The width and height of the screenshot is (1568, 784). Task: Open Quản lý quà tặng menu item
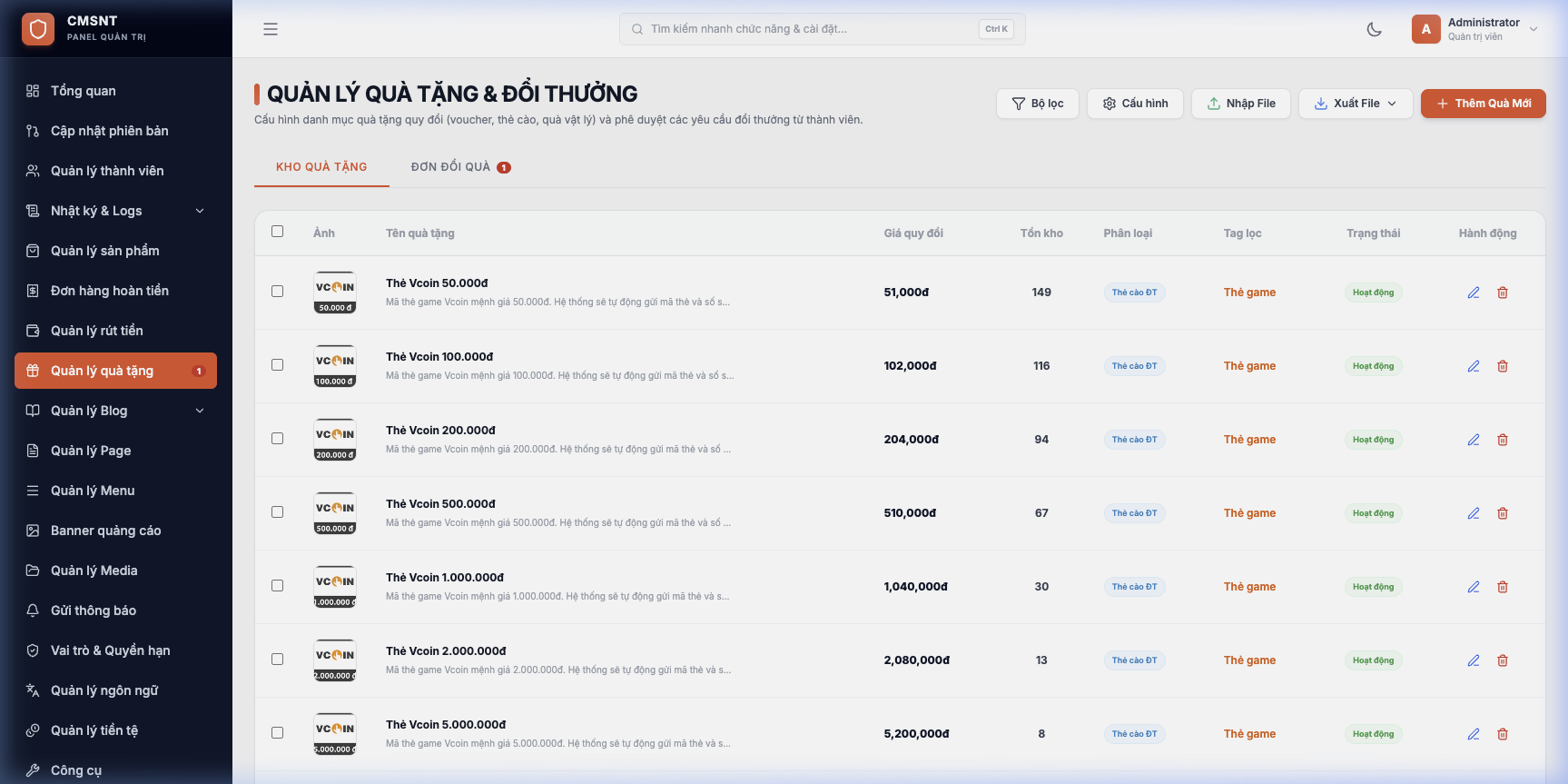(116, 371)
